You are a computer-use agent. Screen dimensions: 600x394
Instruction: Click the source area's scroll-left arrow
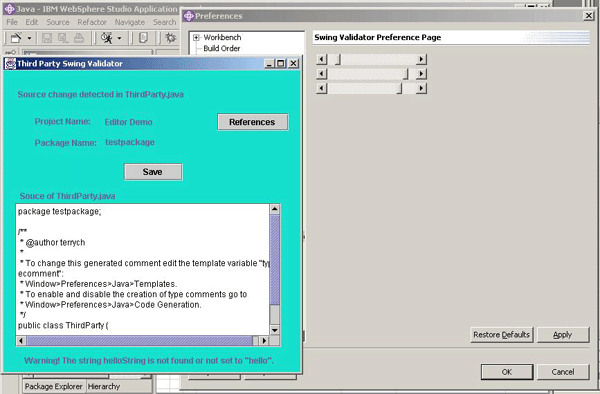[21, 340]
